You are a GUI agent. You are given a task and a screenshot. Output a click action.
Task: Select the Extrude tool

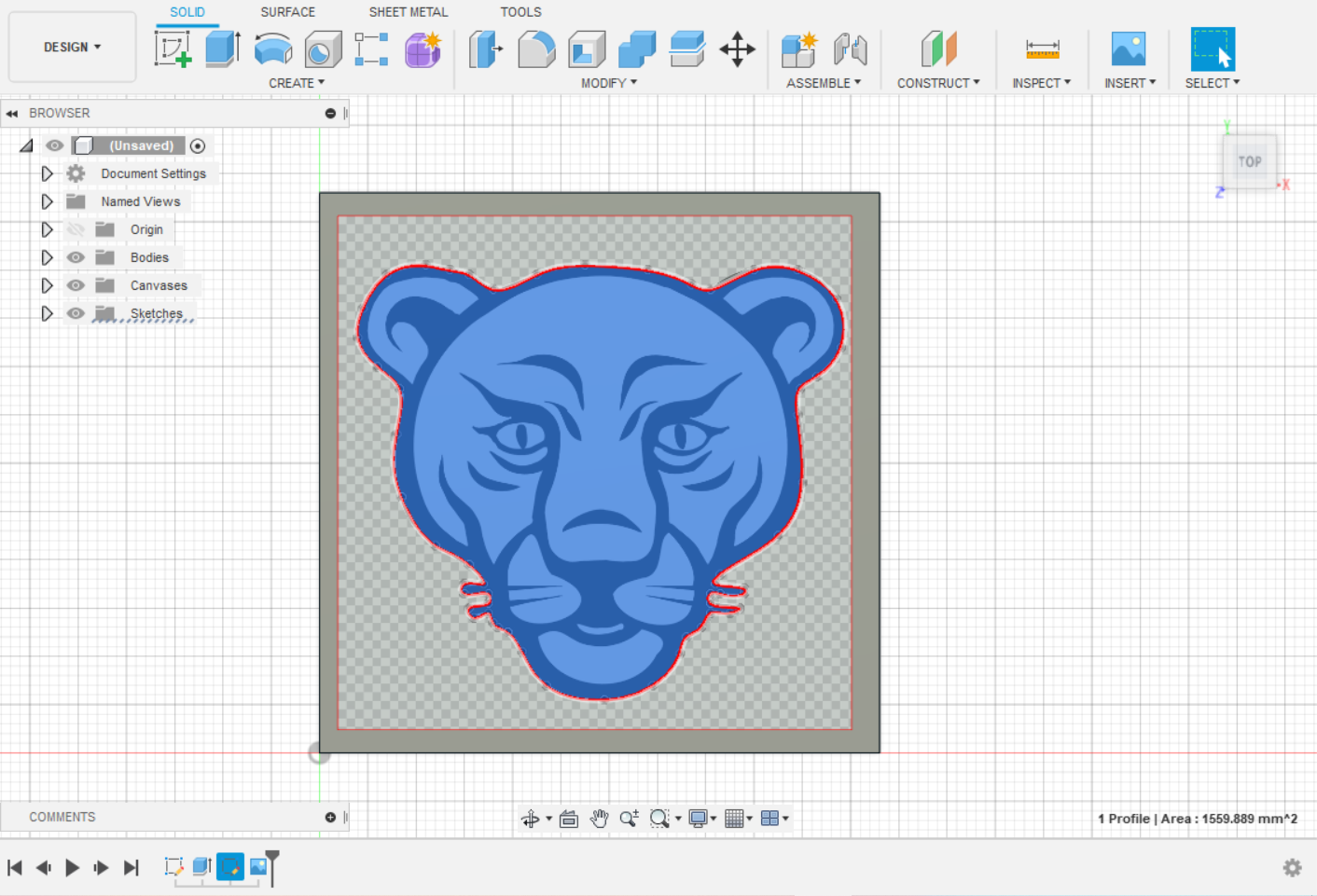point(223,49)
